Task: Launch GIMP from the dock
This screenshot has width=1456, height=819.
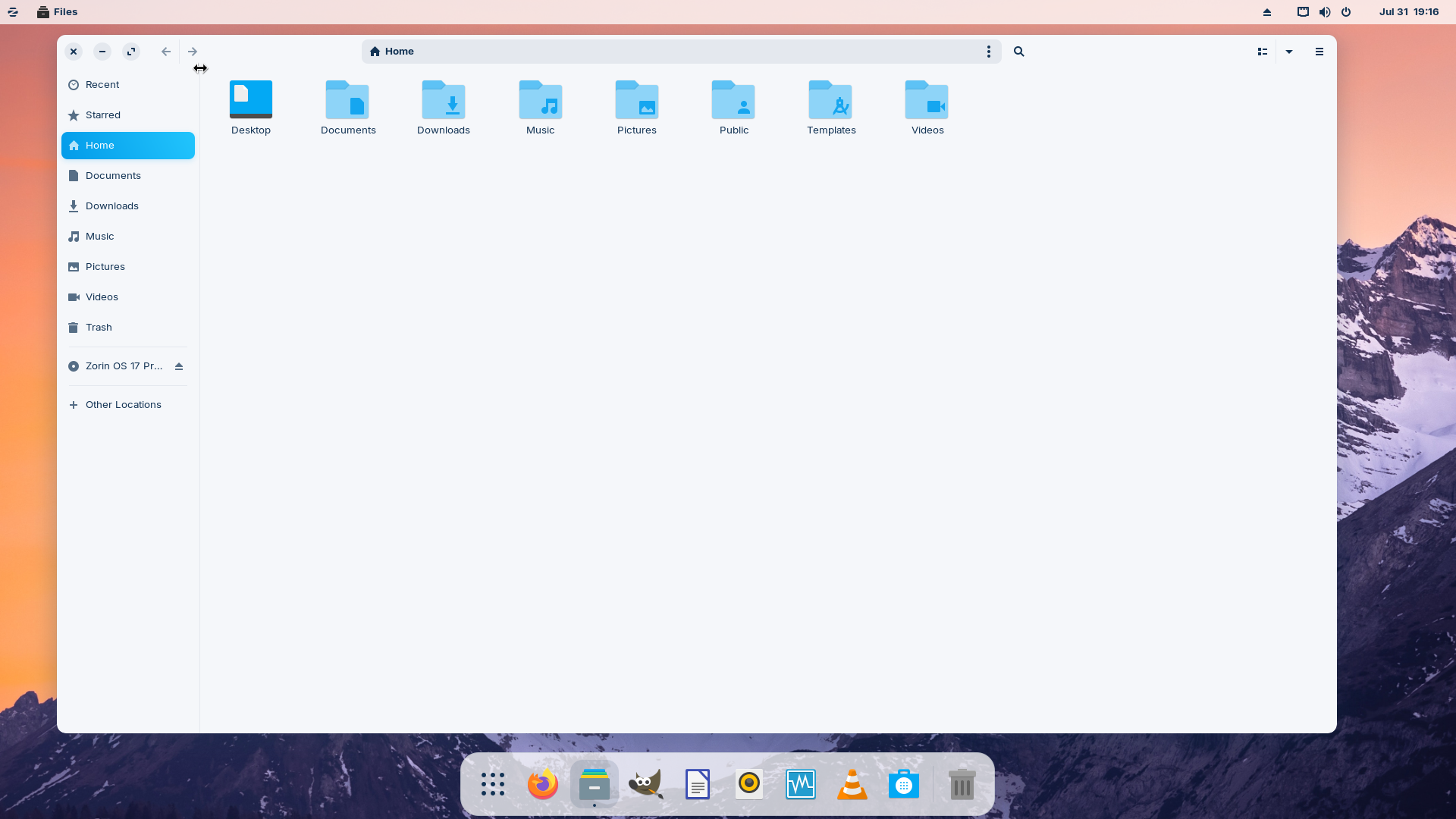Action: [x=646, y=784]
